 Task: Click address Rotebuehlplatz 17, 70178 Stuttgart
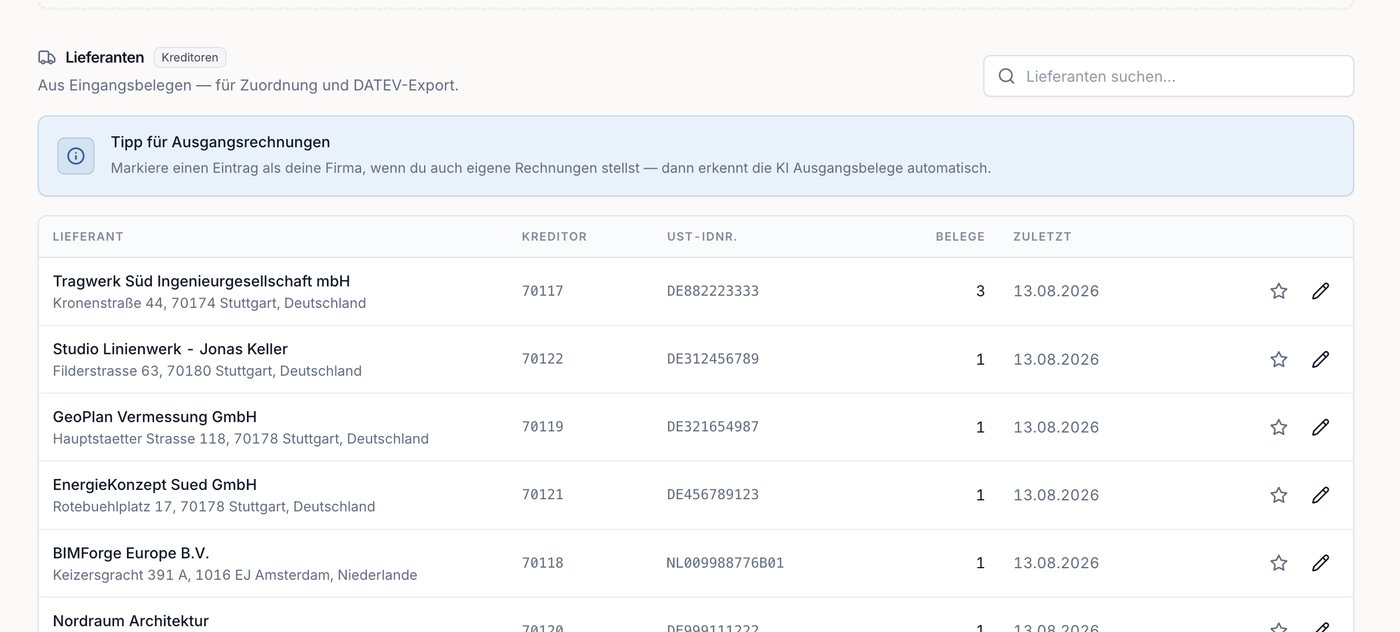click(x=214, y=507)
